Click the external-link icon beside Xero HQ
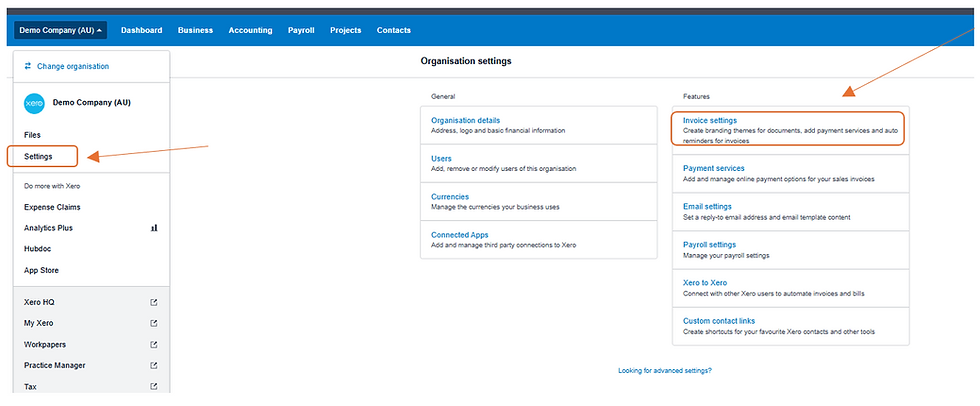 (154, 302)
